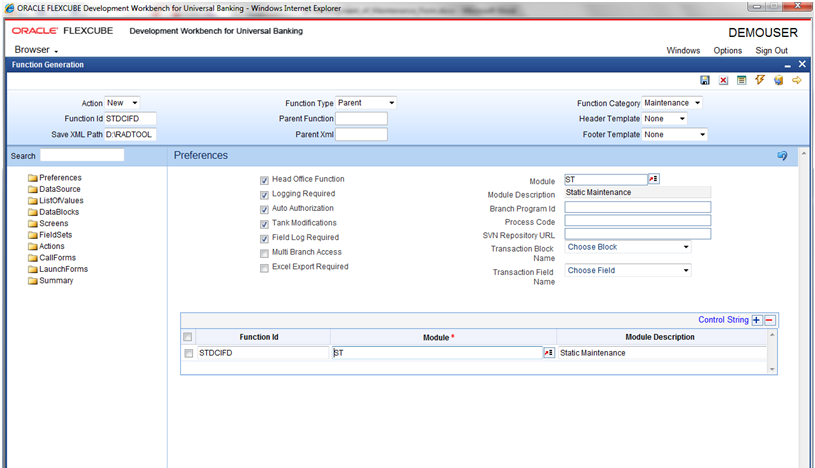The height and width of the screenshot is (468, 815).
Task: Click the Control String link
Action: pos(723,320)
